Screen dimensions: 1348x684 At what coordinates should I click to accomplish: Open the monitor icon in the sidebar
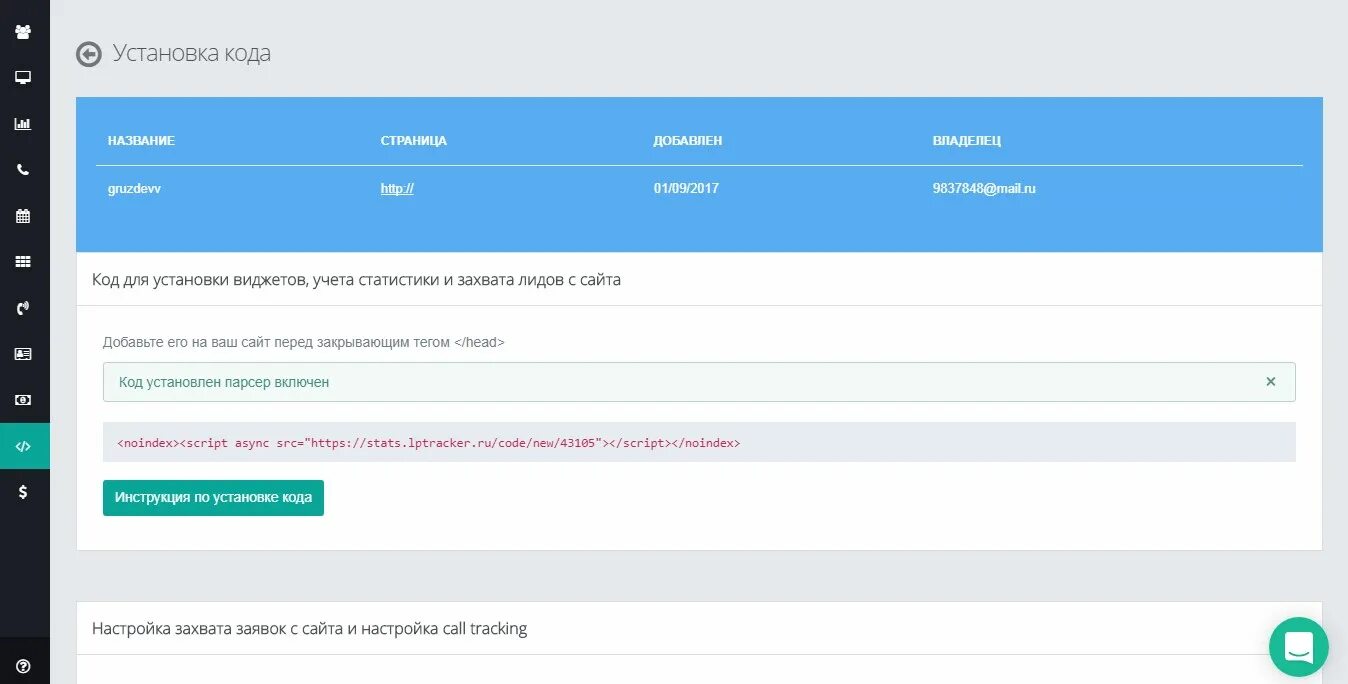(x=23, y=78)
